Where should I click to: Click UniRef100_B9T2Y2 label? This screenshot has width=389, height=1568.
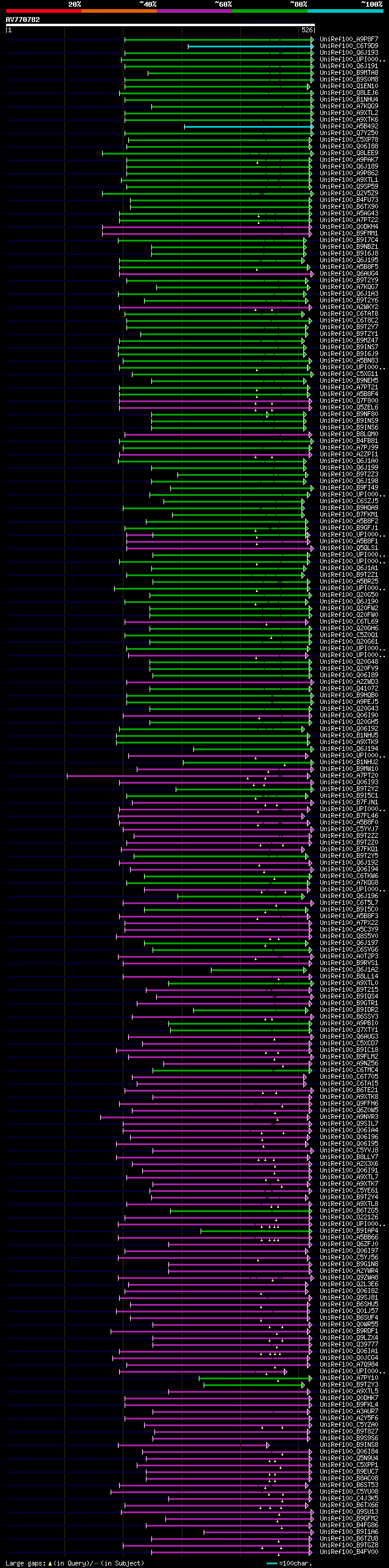click(349, 790)
